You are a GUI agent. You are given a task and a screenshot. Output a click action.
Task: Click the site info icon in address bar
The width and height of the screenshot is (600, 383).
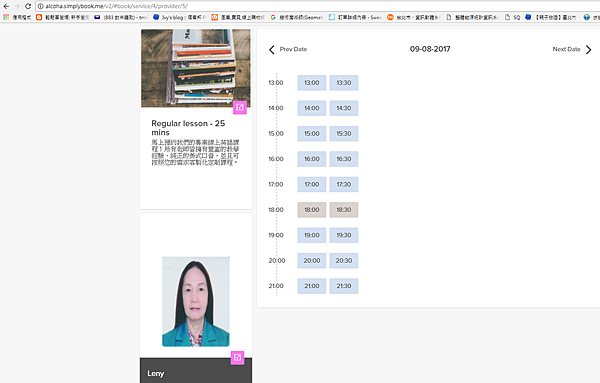coord(41,6)
